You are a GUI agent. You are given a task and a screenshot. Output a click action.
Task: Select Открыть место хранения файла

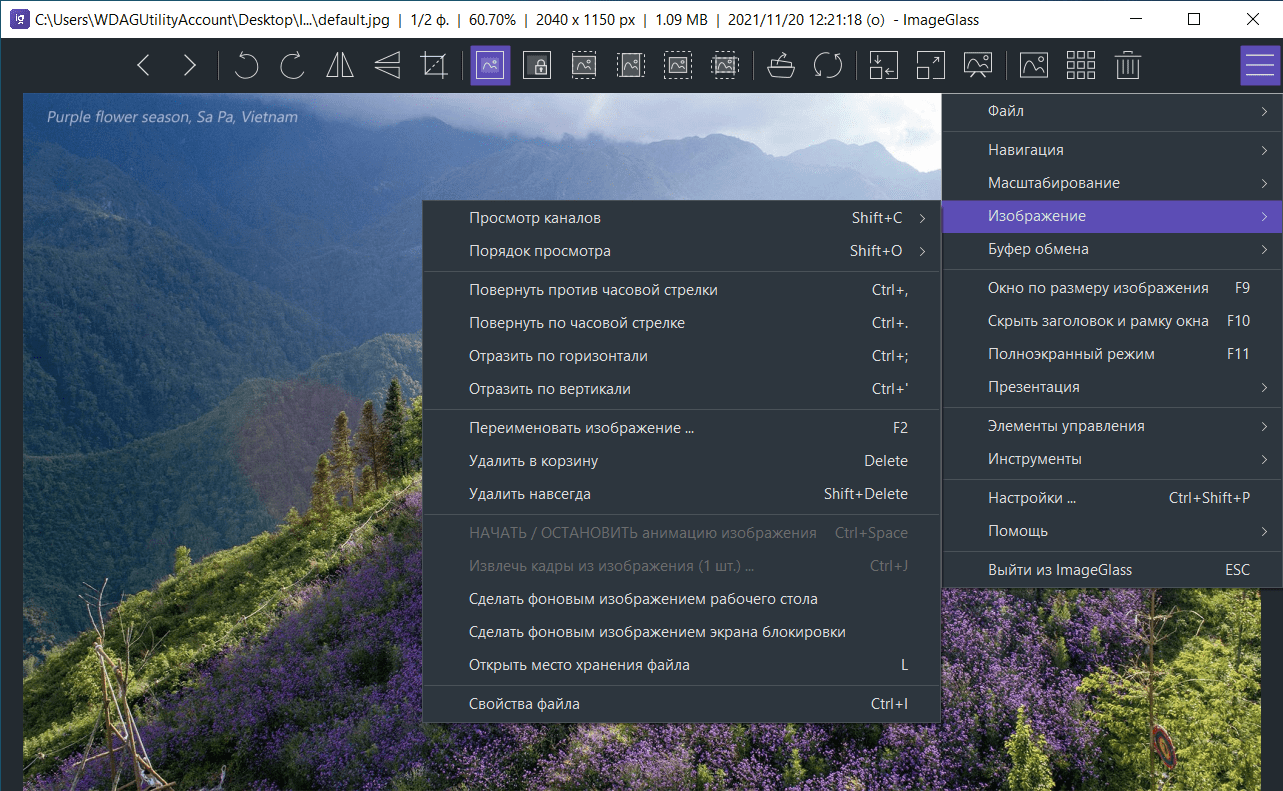[x=681, y=665]
